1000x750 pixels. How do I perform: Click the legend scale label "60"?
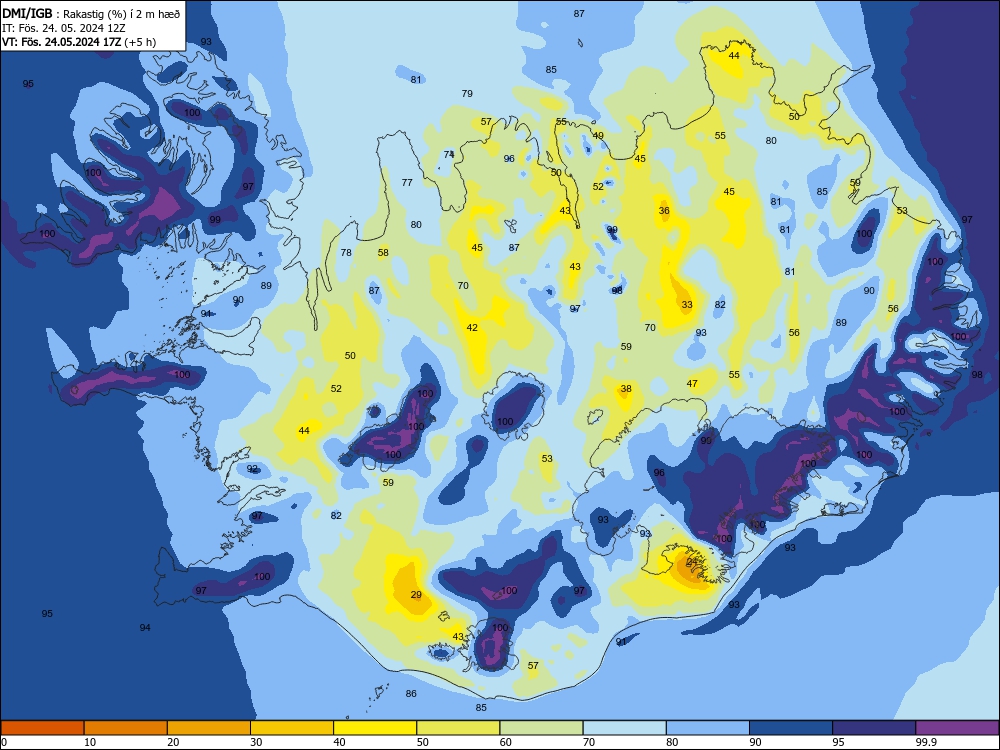pyautogui.click(x=506, y=742)
